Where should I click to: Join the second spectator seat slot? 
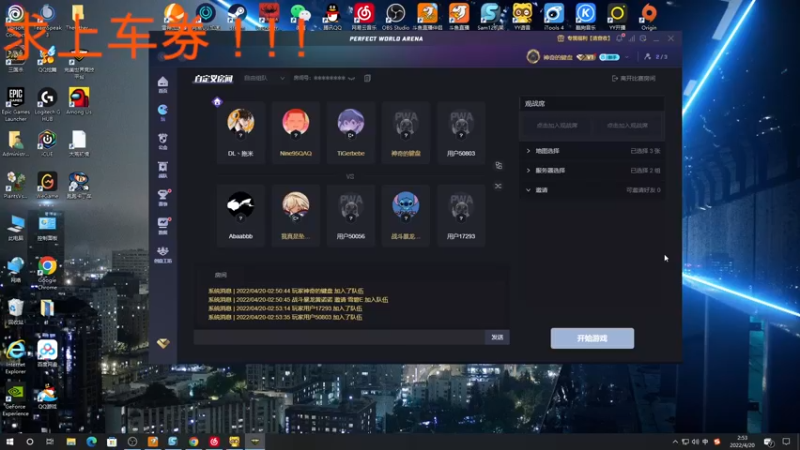[x=627, y=126]
